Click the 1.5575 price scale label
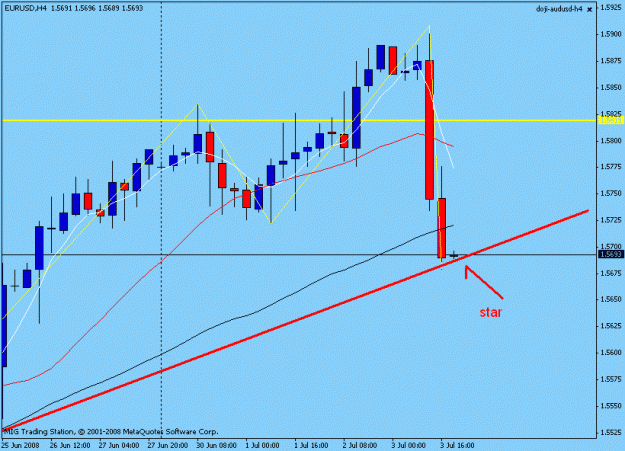 pyautogui.click(x=611, y=379)
